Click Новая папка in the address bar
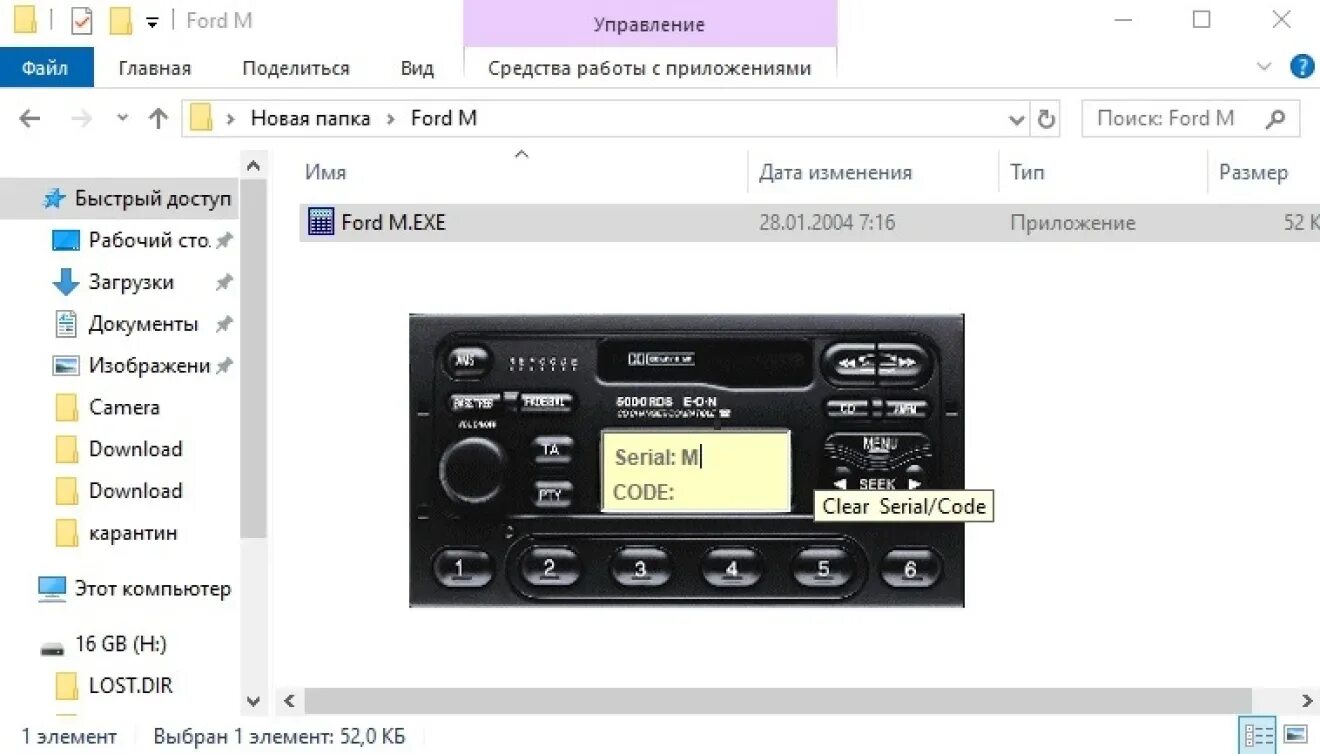The height and width of the screenshot is (754, 1320). click(310, 118)
